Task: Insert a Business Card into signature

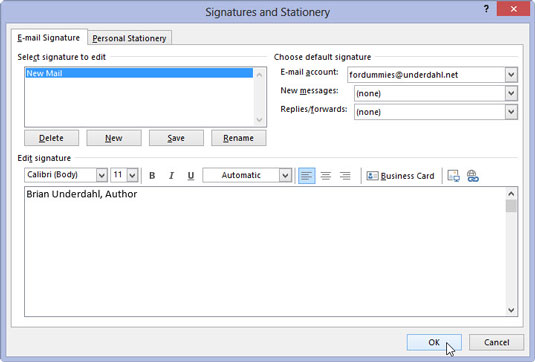Action: click(x=400, y=176)
